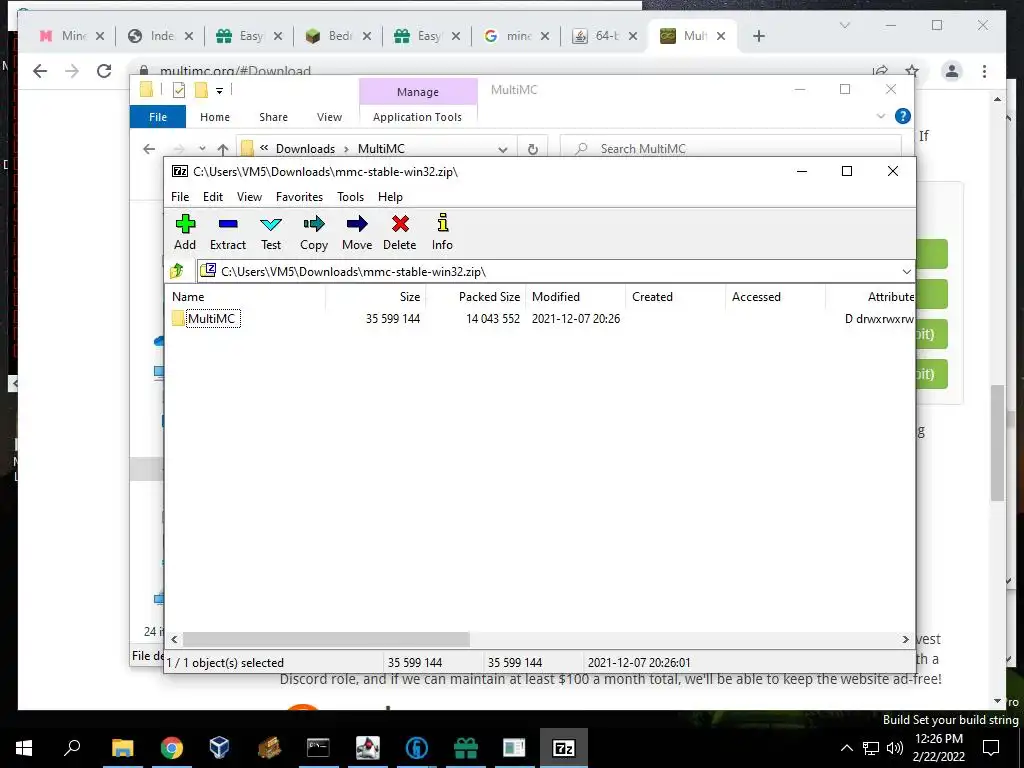Click Explorer up-one-level arrow

[x=223, y=149]
